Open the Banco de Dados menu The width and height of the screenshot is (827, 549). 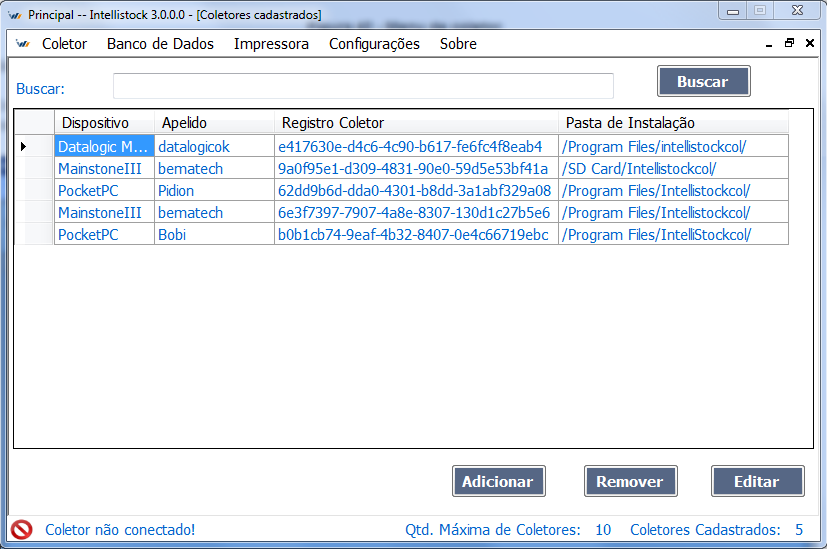pyautogui.click(x=160, y=44)
